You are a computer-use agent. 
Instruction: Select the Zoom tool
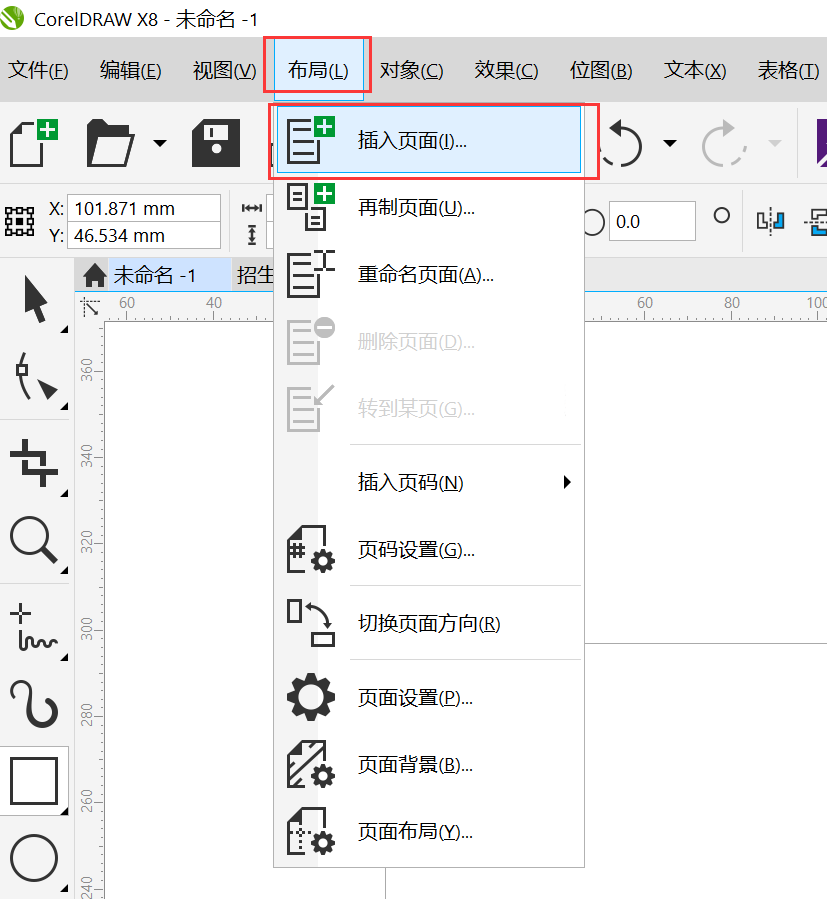coord(36,540)
